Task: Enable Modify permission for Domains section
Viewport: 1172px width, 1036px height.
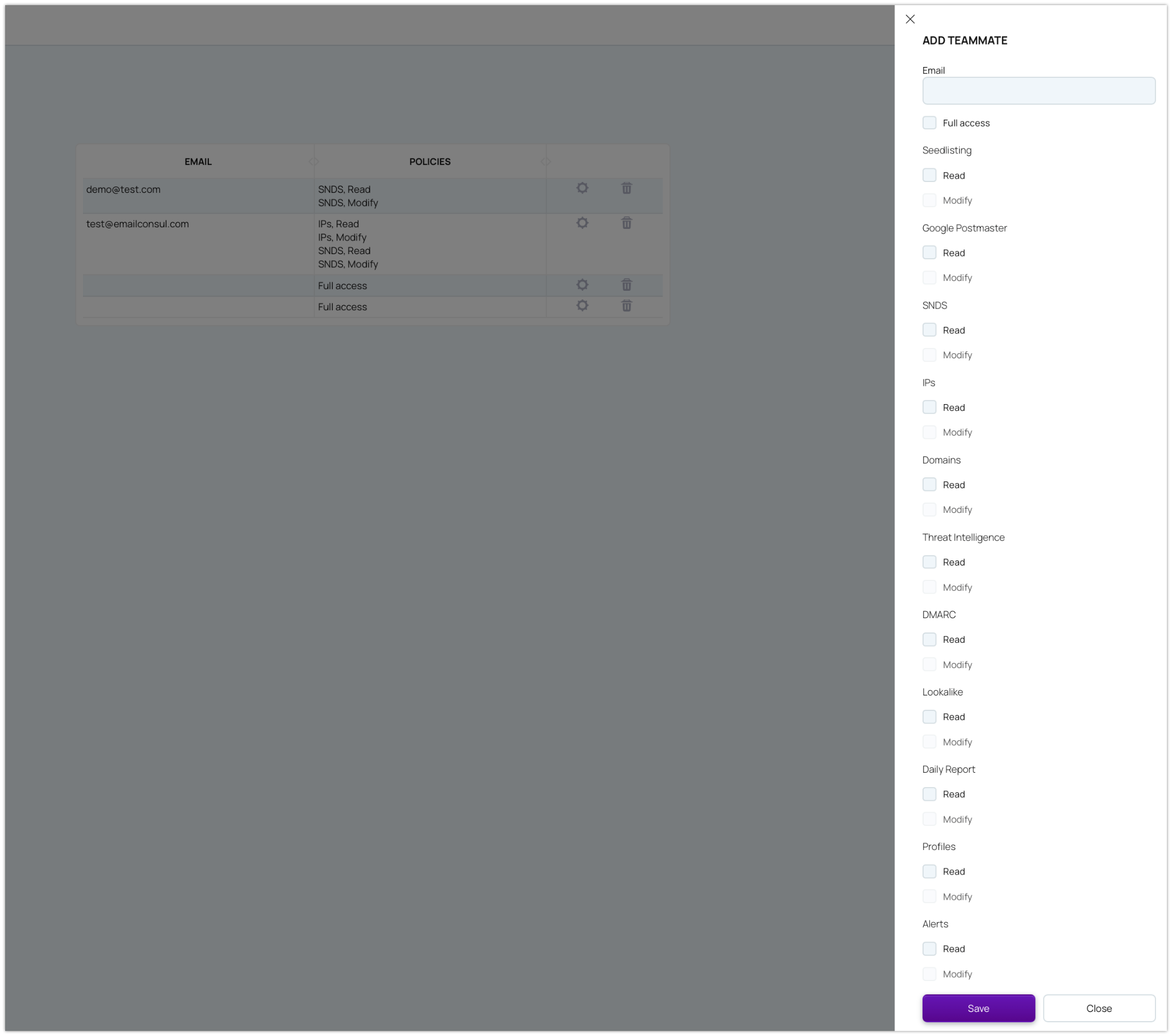Action: 929,510
